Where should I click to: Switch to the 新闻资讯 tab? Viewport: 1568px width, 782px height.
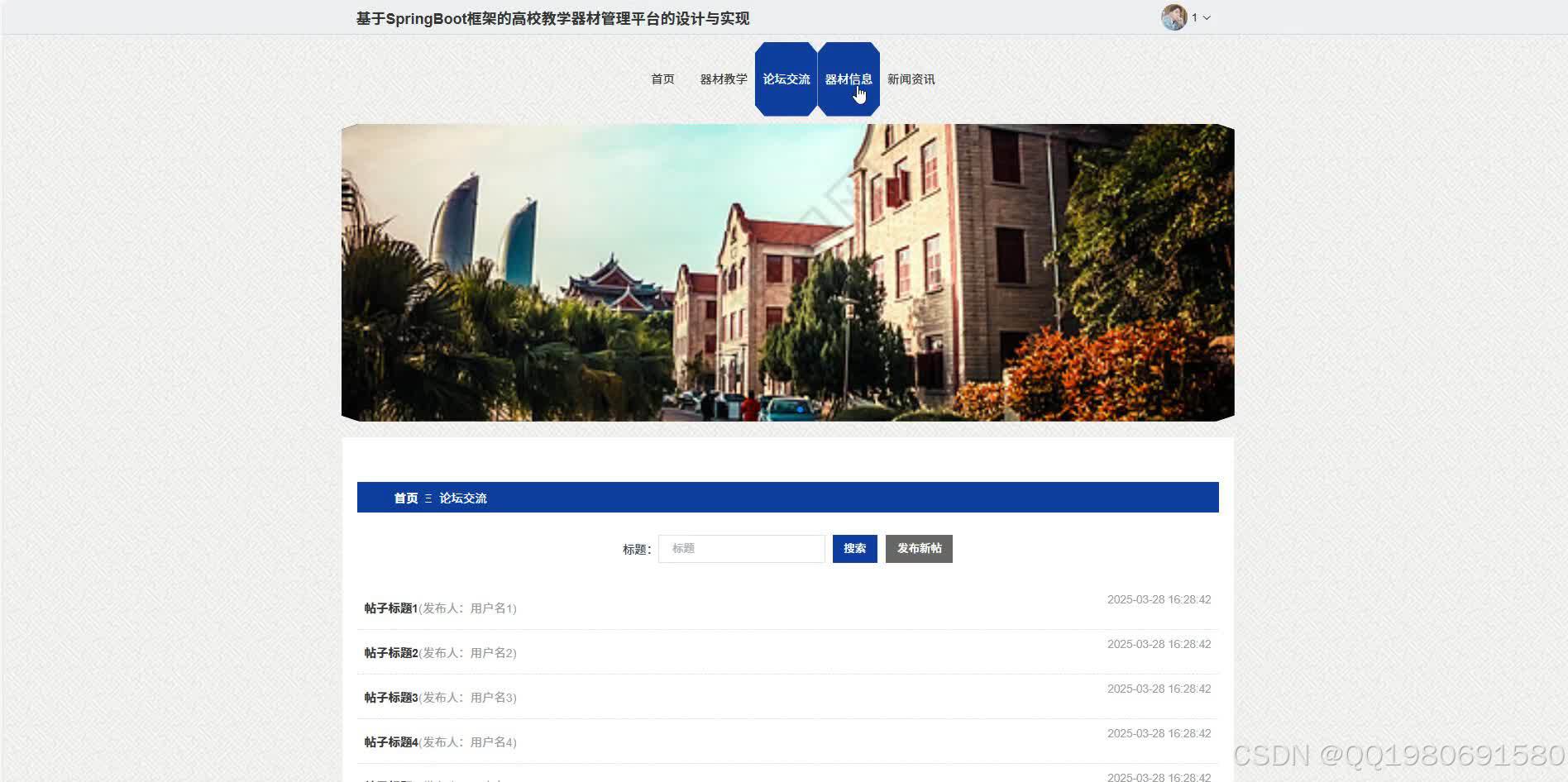(x=911, y=79)
